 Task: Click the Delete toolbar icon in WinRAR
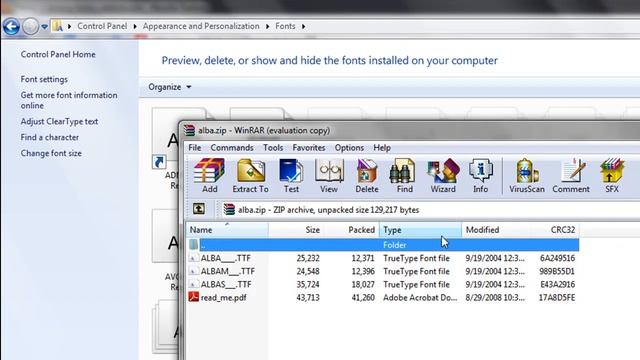pos(367,176)
